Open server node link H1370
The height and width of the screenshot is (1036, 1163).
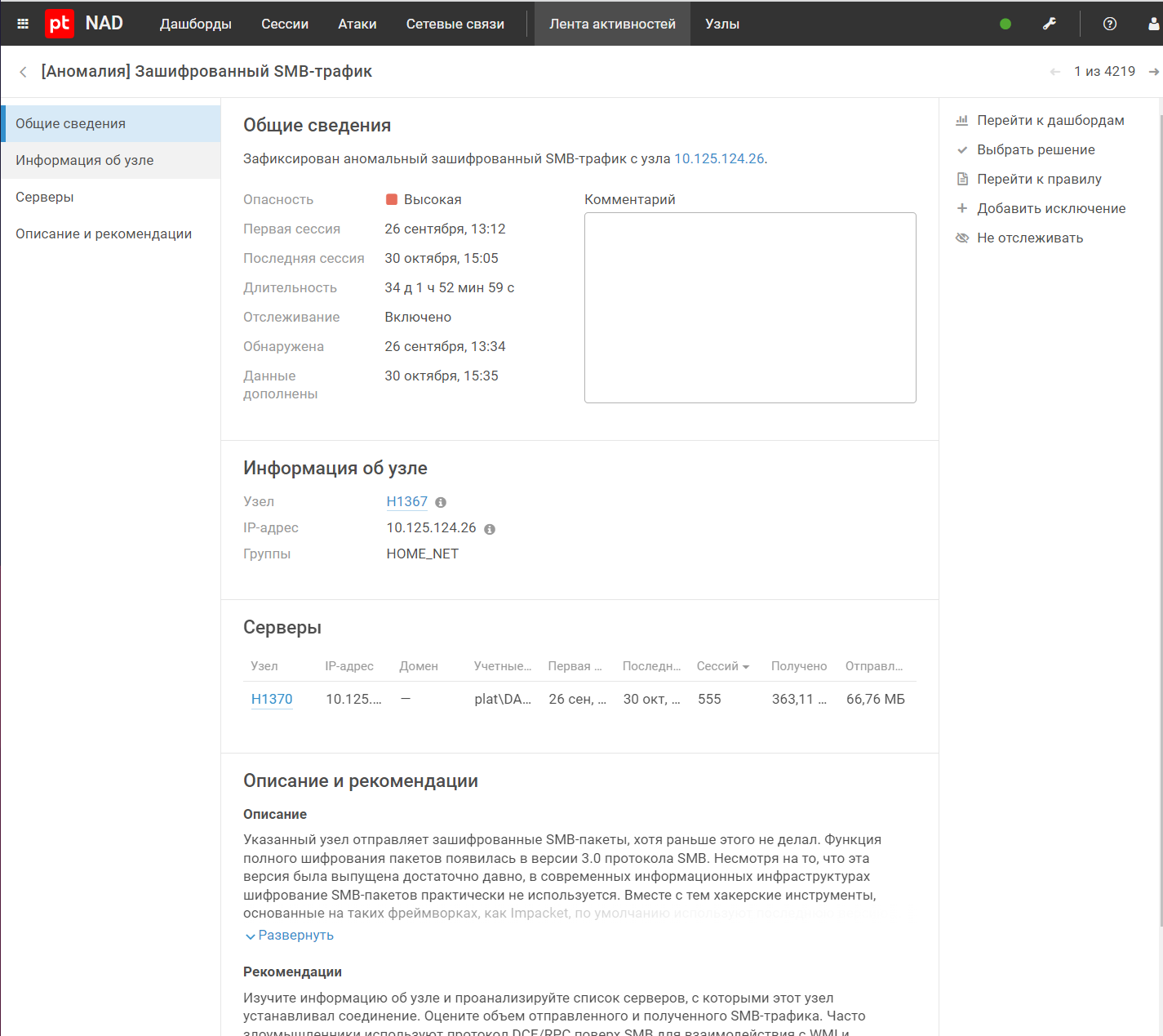point(272,699)
